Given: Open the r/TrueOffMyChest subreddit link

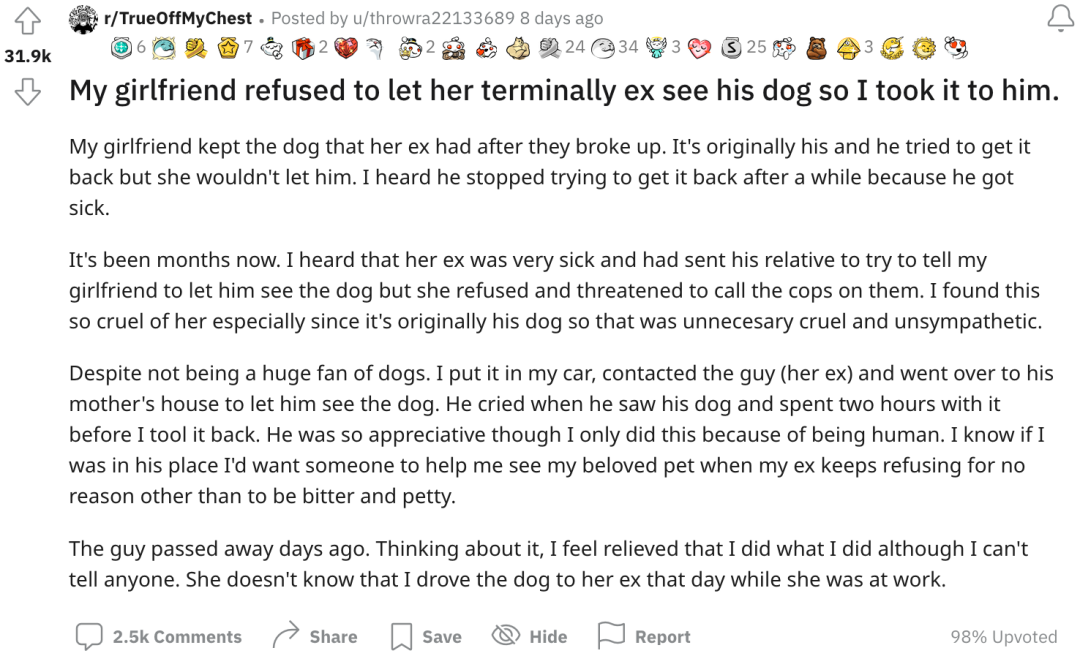Looking at the screenshot, I should (x=178, y=18).
